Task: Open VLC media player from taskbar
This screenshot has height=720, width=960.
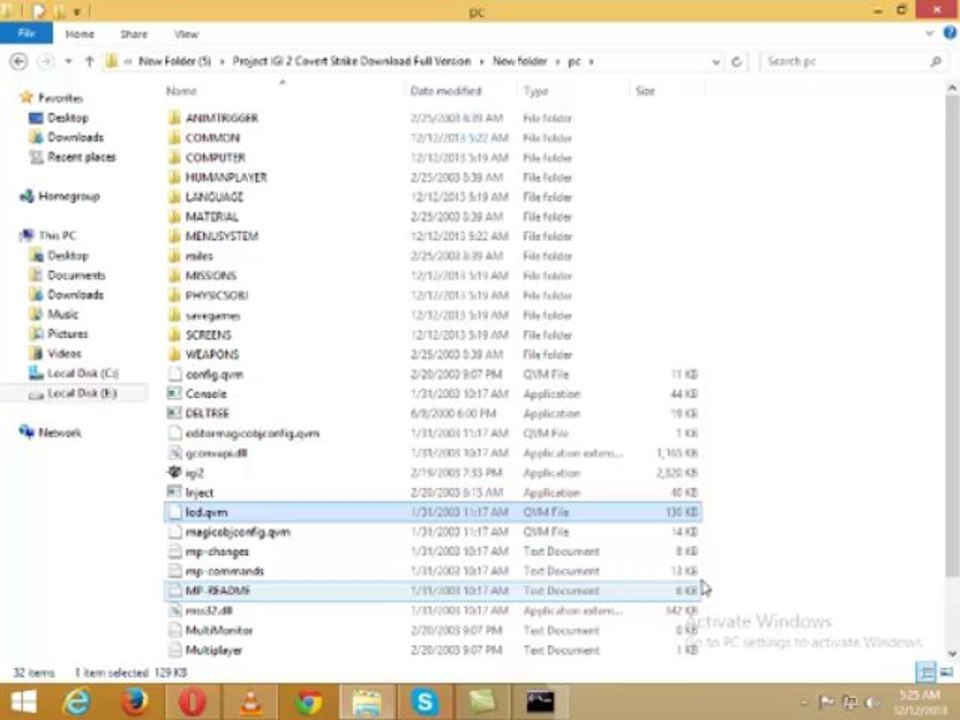Action: [250, 702]
